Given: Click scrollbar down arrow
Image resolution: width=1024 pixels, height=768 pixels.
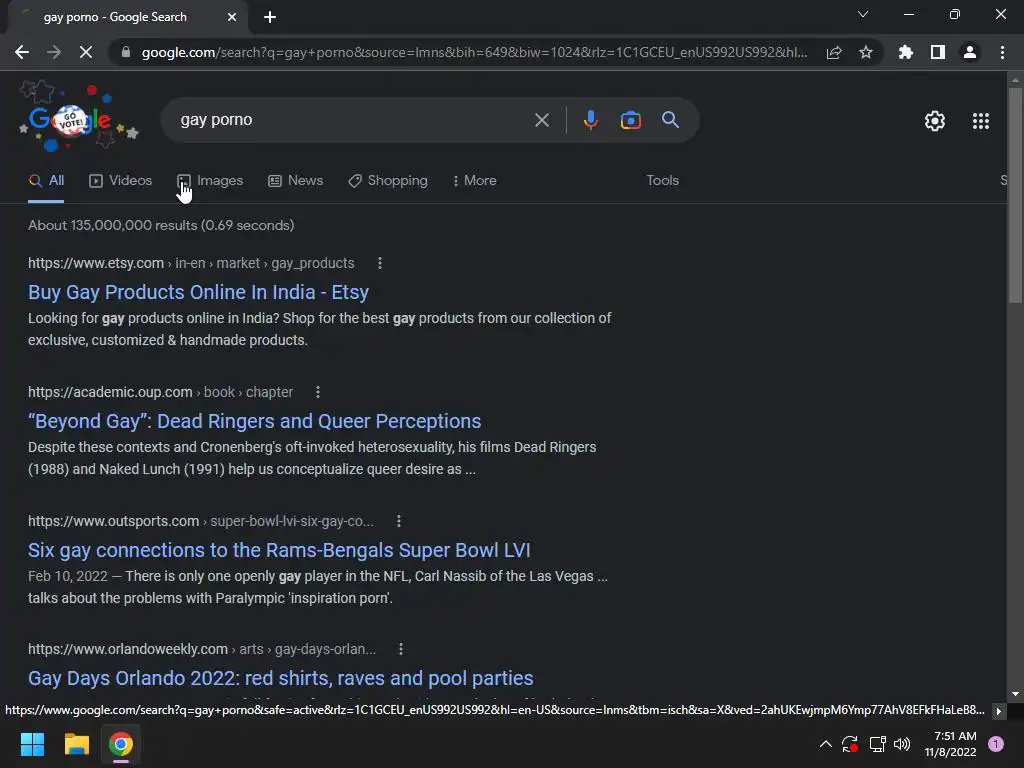Looking at the screenshot, I should pos(1015,694).
